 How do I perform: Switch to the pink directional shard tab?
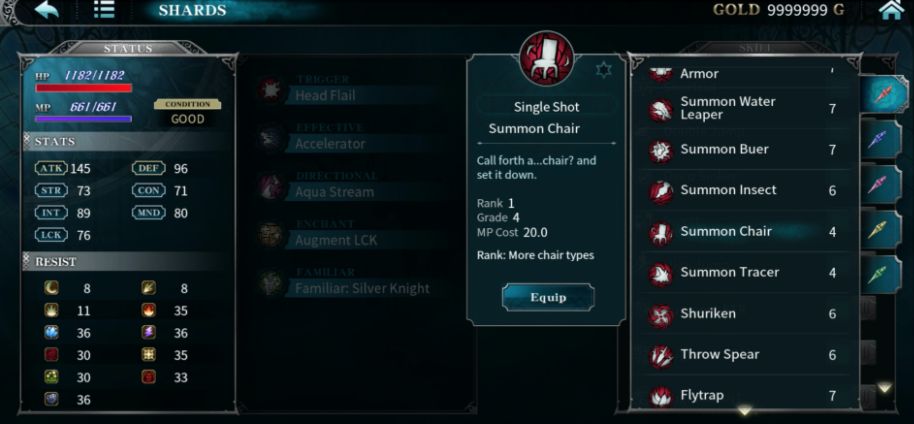point(880,184)
